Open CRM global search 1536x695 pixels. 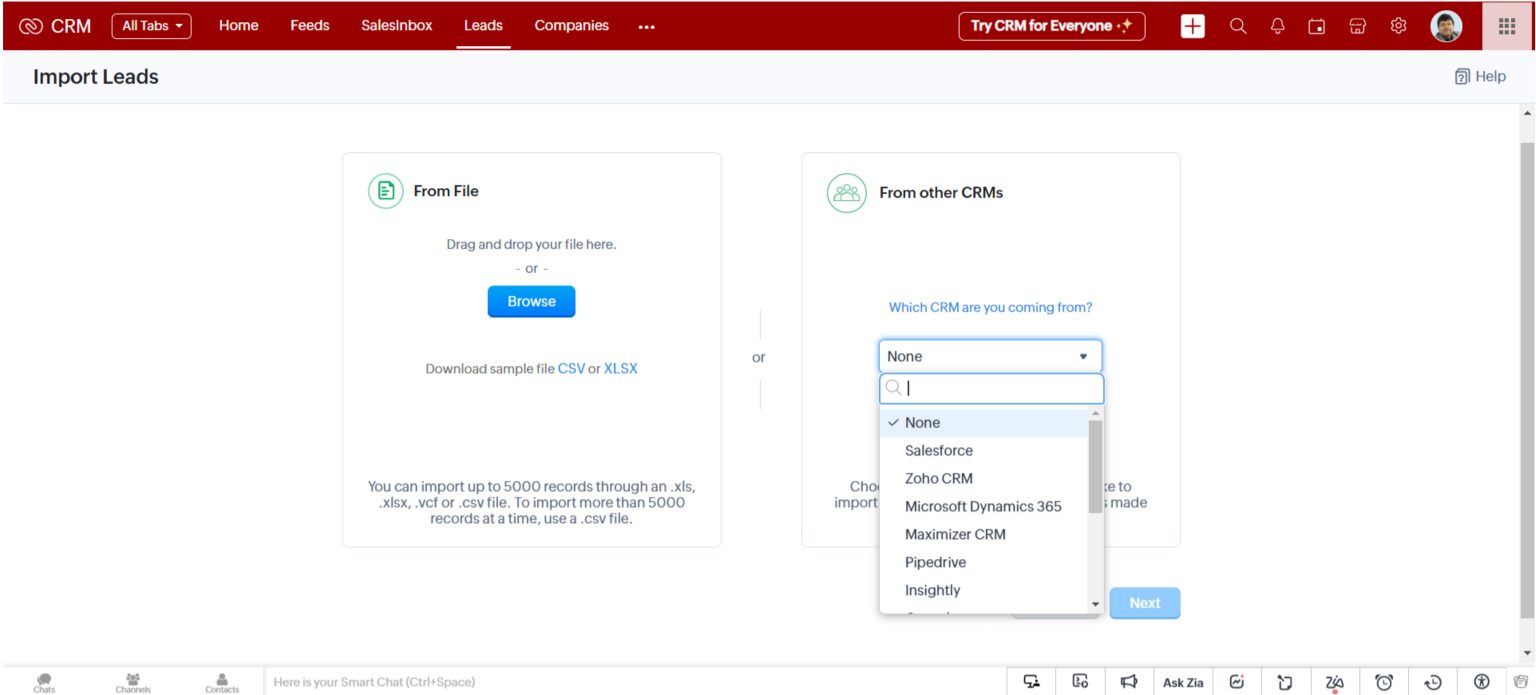1237,25
